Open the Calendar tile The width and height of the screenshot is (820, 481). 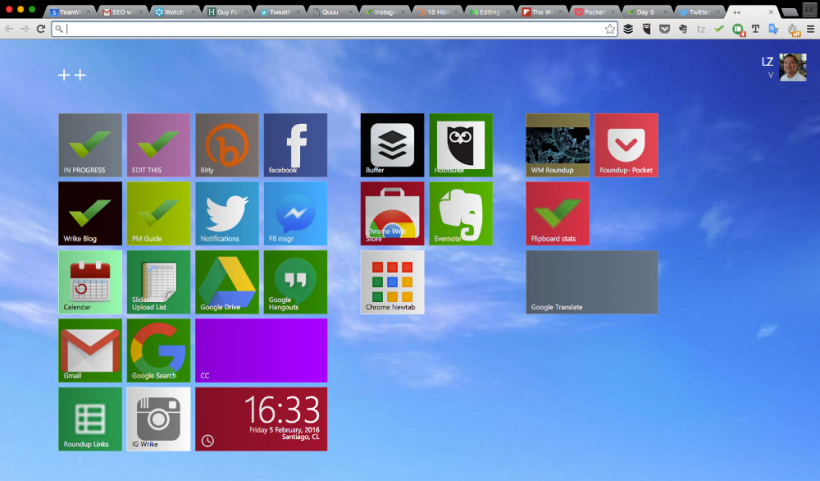[x=90, y=282]
